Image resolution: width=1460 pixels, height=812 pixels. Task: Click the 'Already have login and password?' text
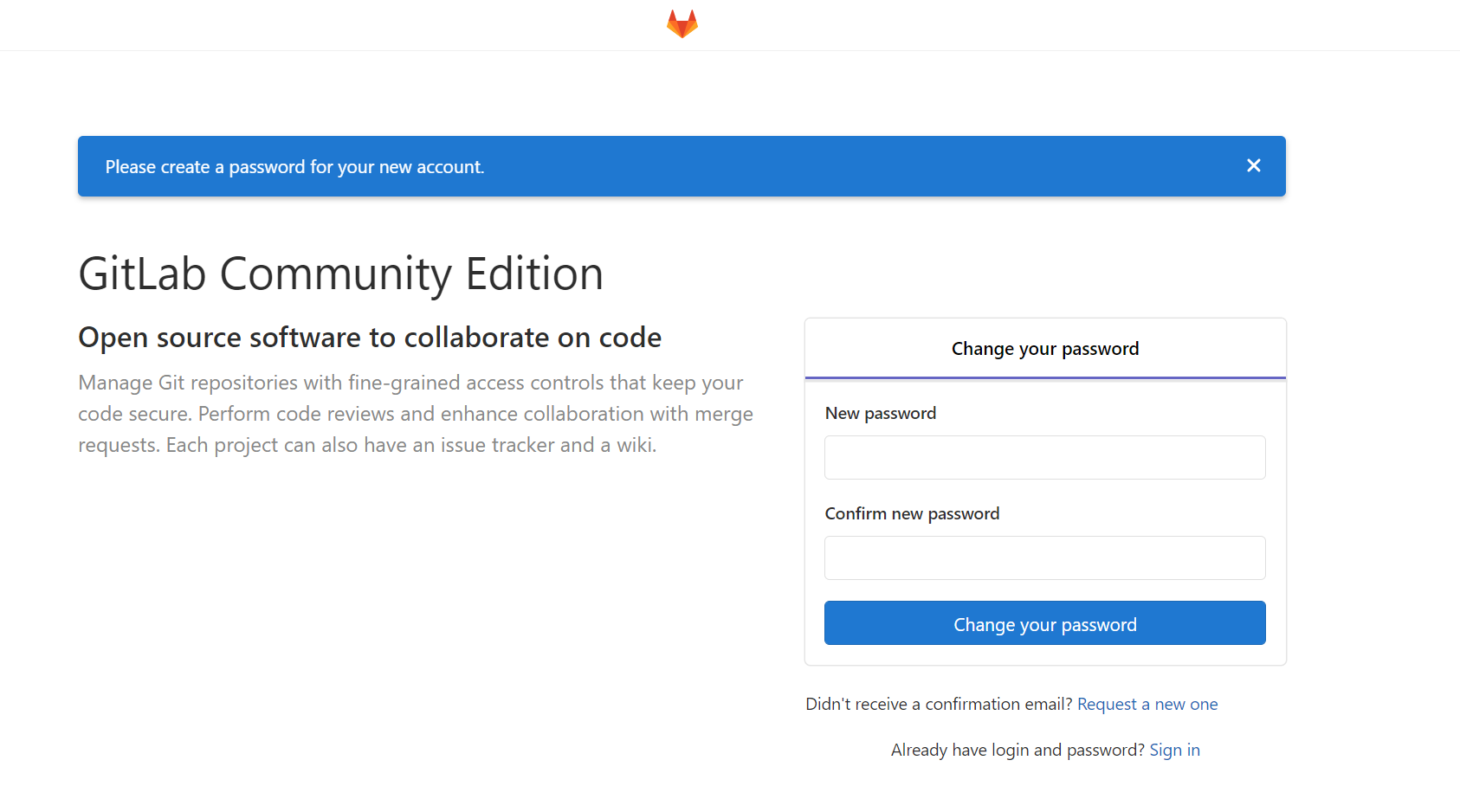point(1017,750)
